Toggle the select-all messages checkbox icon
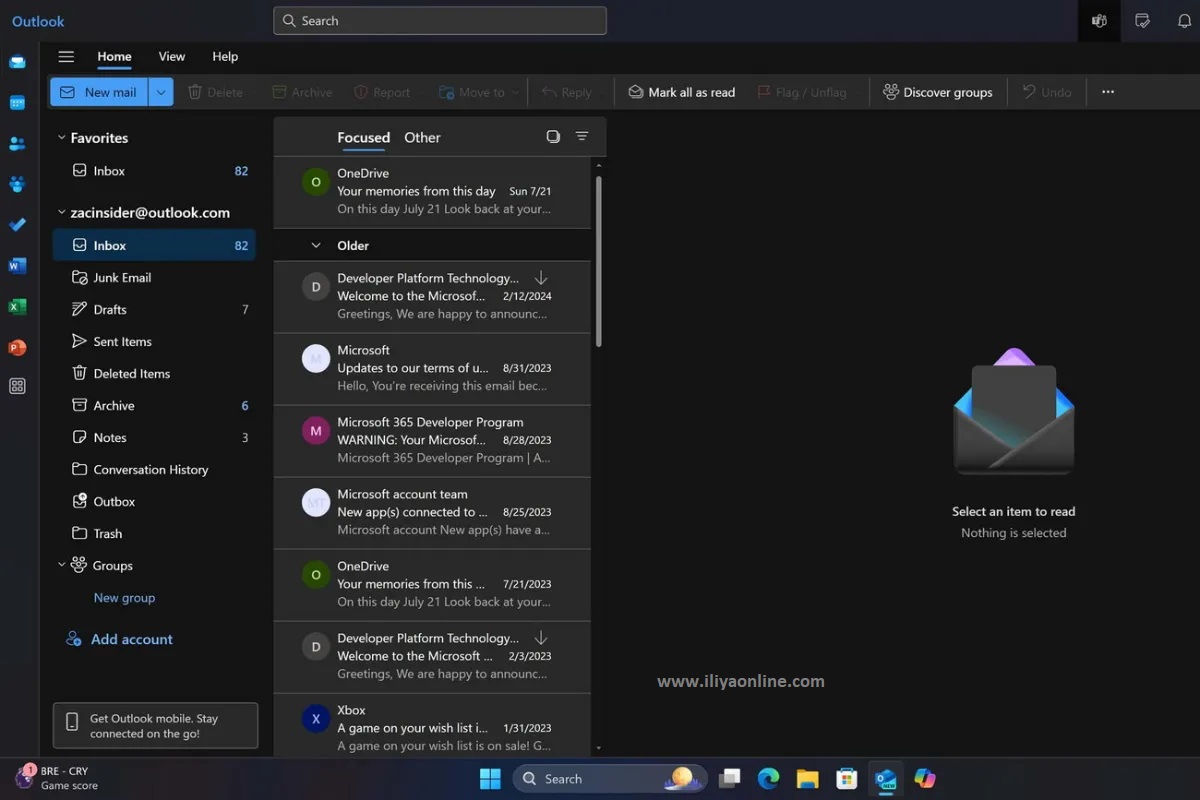1200x800 pixels. (553, 137)
